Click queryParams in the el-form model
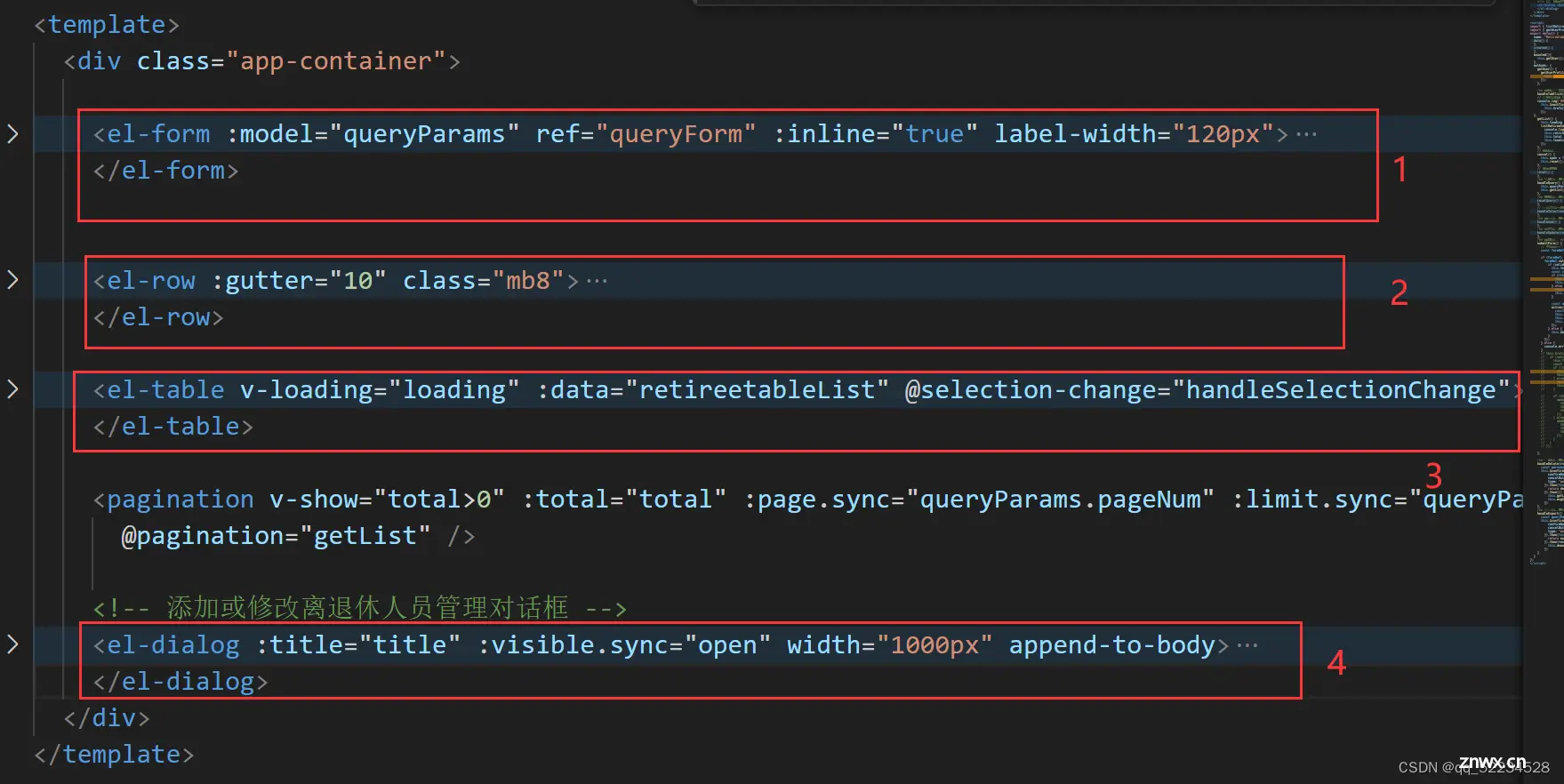The width and height of the screenshot is (1564, 784). (424, 134)
